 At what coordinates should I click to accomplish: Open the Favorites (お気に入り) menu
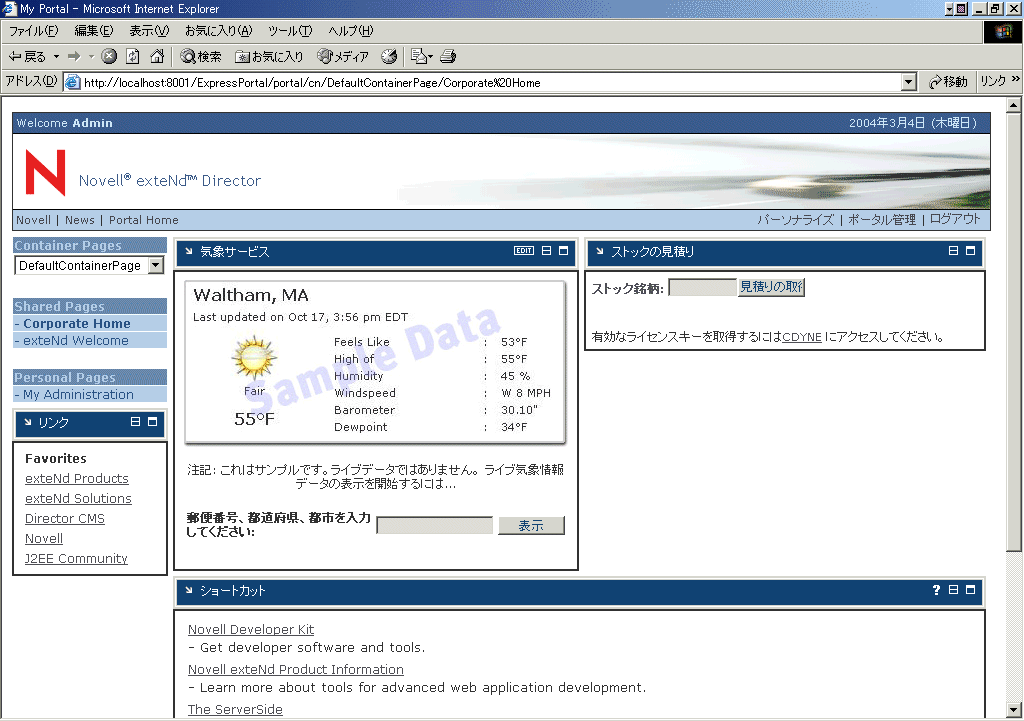click(218, 31)
